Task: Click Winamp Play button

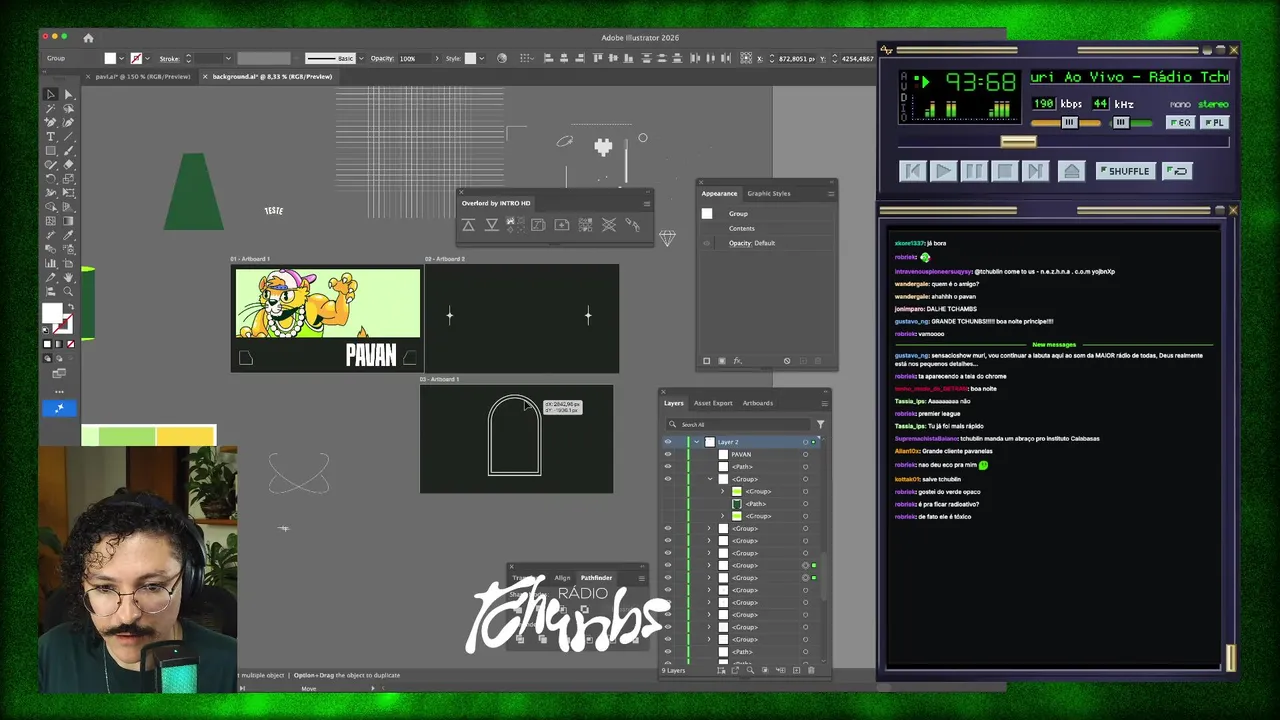Action: [944, 171]
